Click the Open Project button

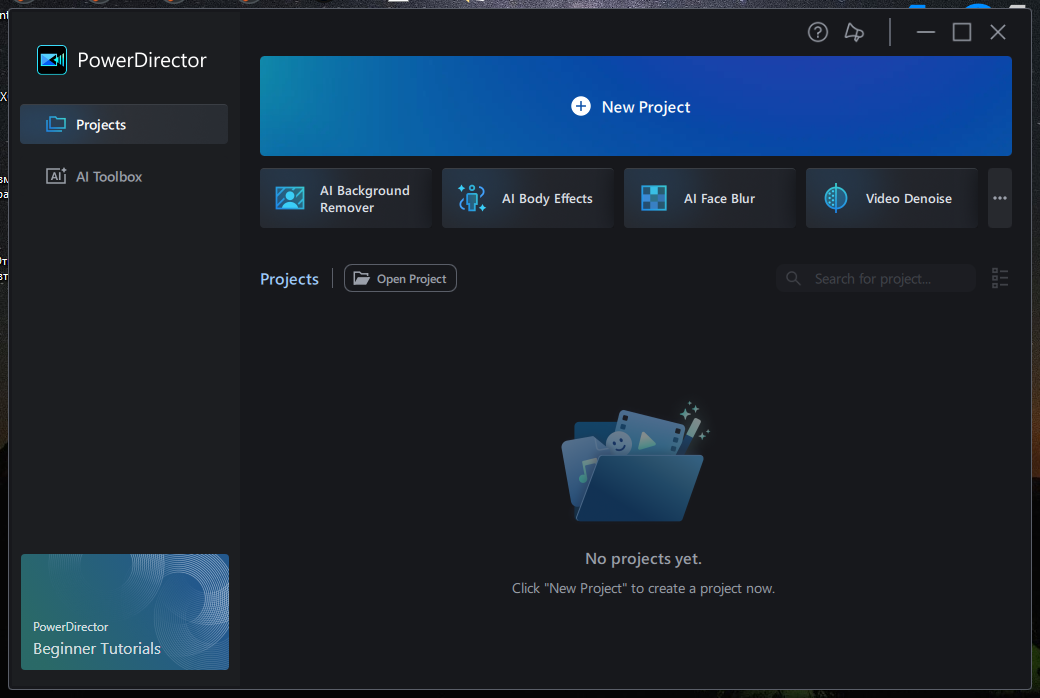click(x=400, y=279)
